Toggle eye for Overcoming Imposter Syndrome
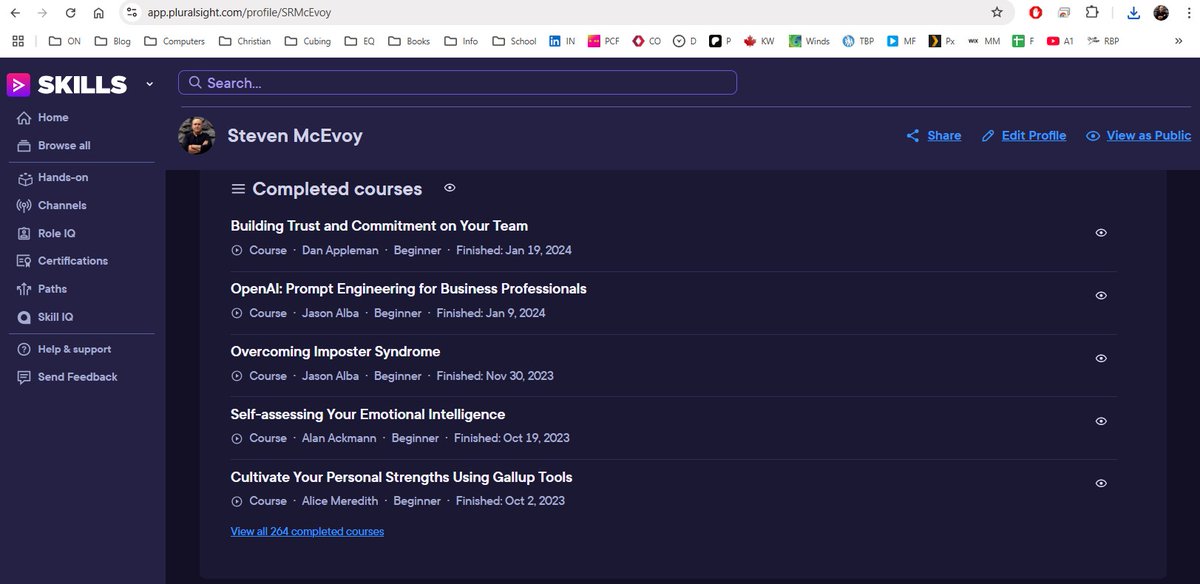Viewport: 1200px width, 584px height. click(x=1101, y=359)
